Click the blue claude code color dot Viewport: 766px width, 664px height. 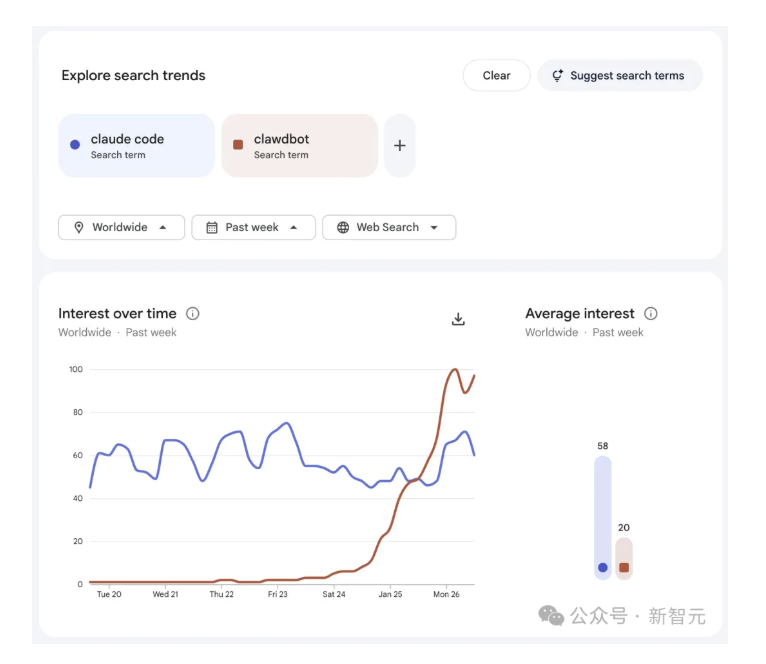[x=75, y=145]
